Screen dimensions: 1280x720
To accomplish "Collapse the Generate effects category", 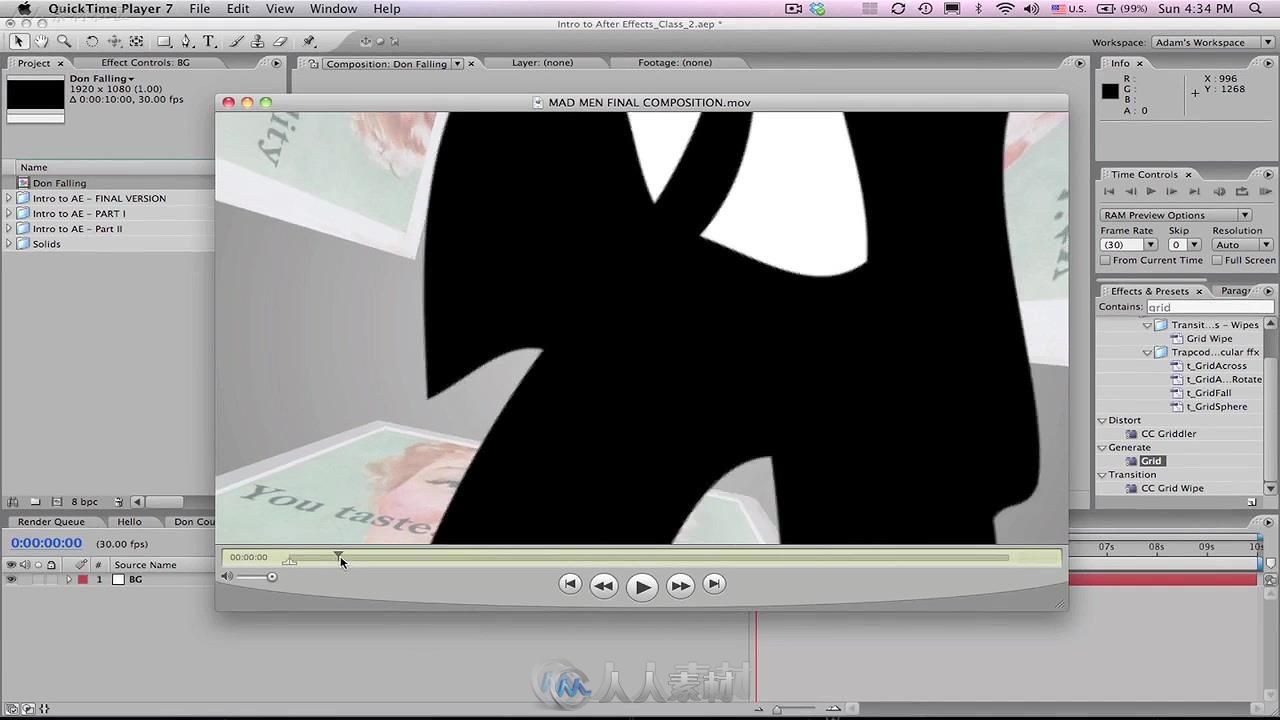I will 1102,447.
